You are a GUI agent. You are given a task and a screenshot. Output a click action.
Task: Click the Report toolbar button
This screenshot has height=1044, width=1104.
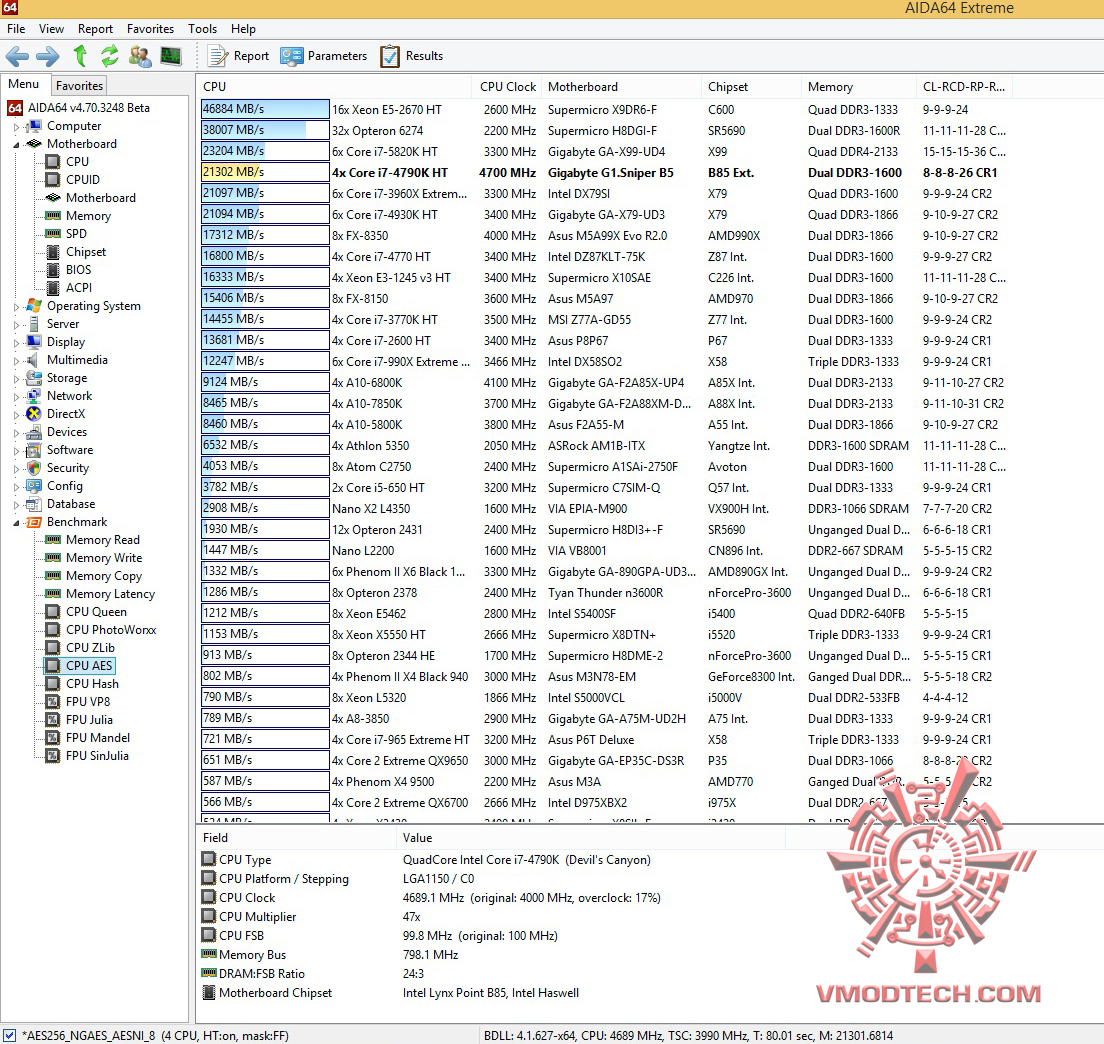(239, 56)
